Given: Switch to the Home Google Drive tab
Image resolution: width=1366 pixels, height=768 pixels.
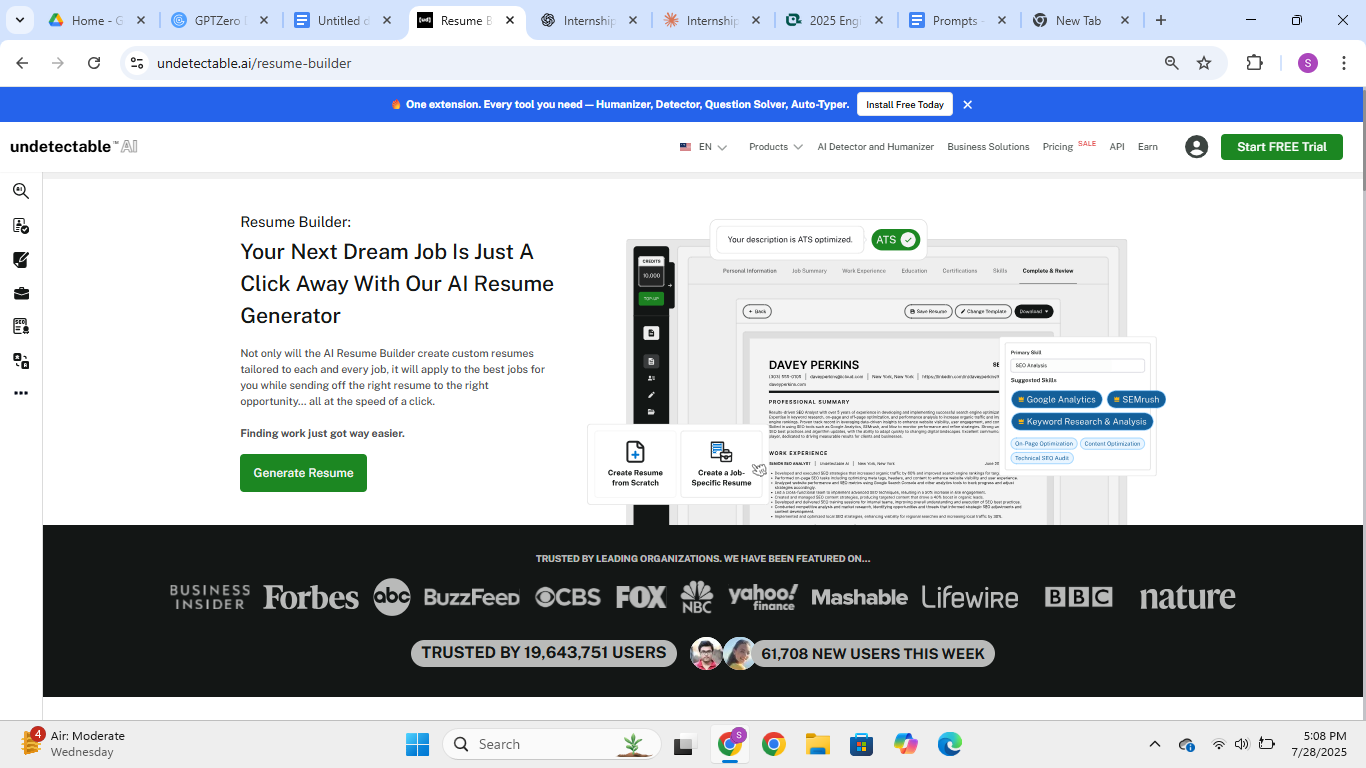Looking at the screenshot, I should (x=97, y=20).
